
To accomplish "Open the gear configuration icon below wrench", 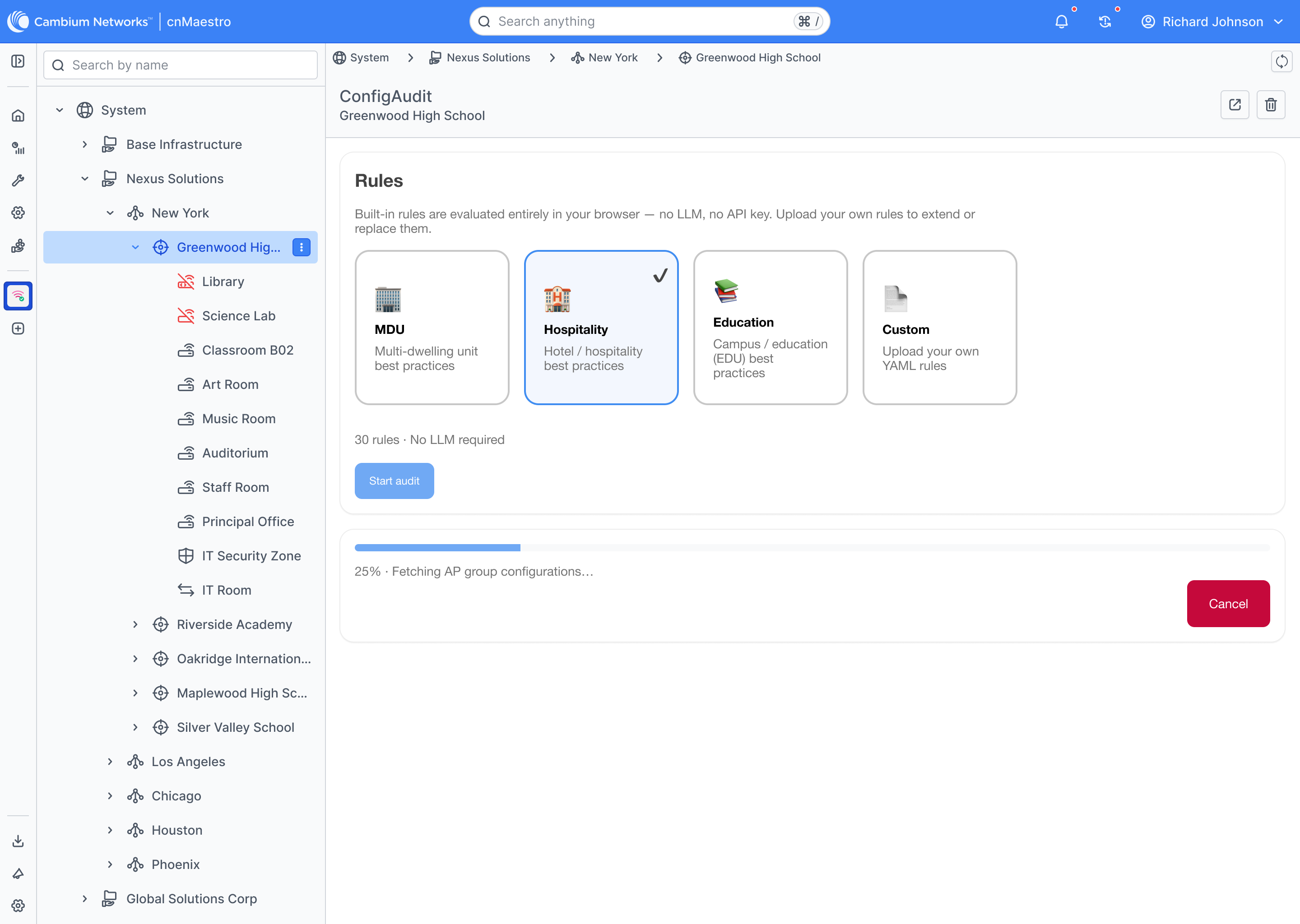I will [x=18, y=213].
